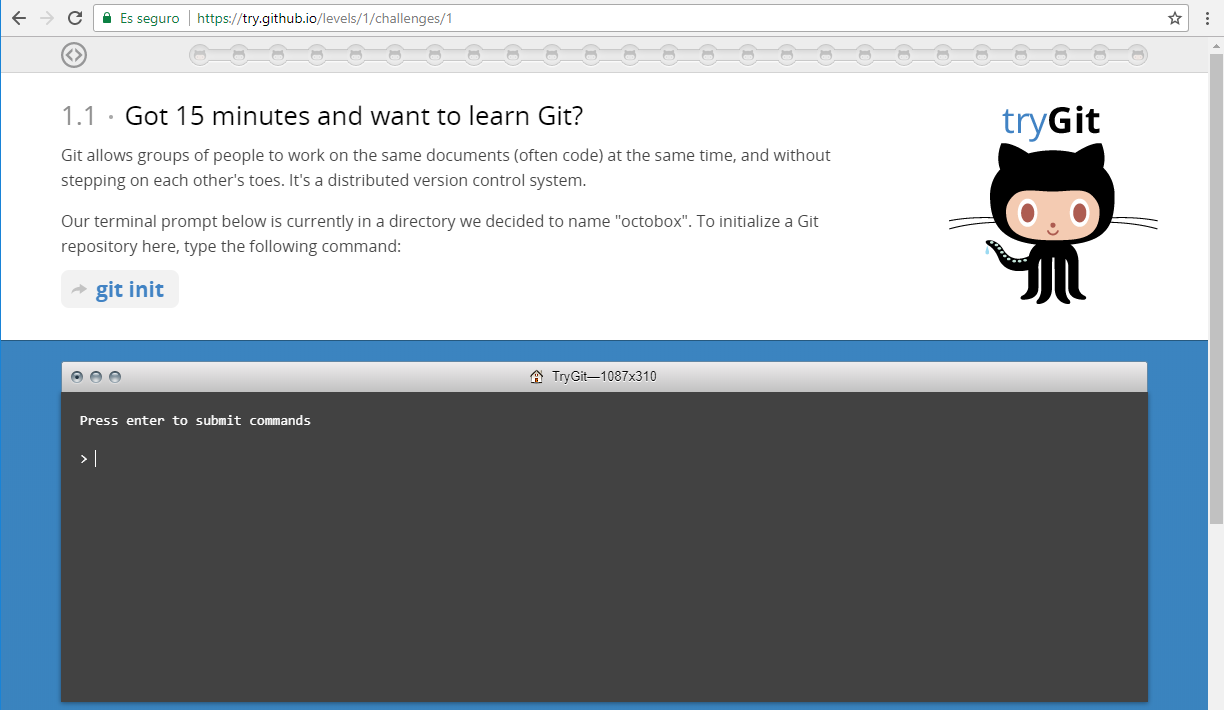
Task: Click the git init command button
Action: pos(120,290)
